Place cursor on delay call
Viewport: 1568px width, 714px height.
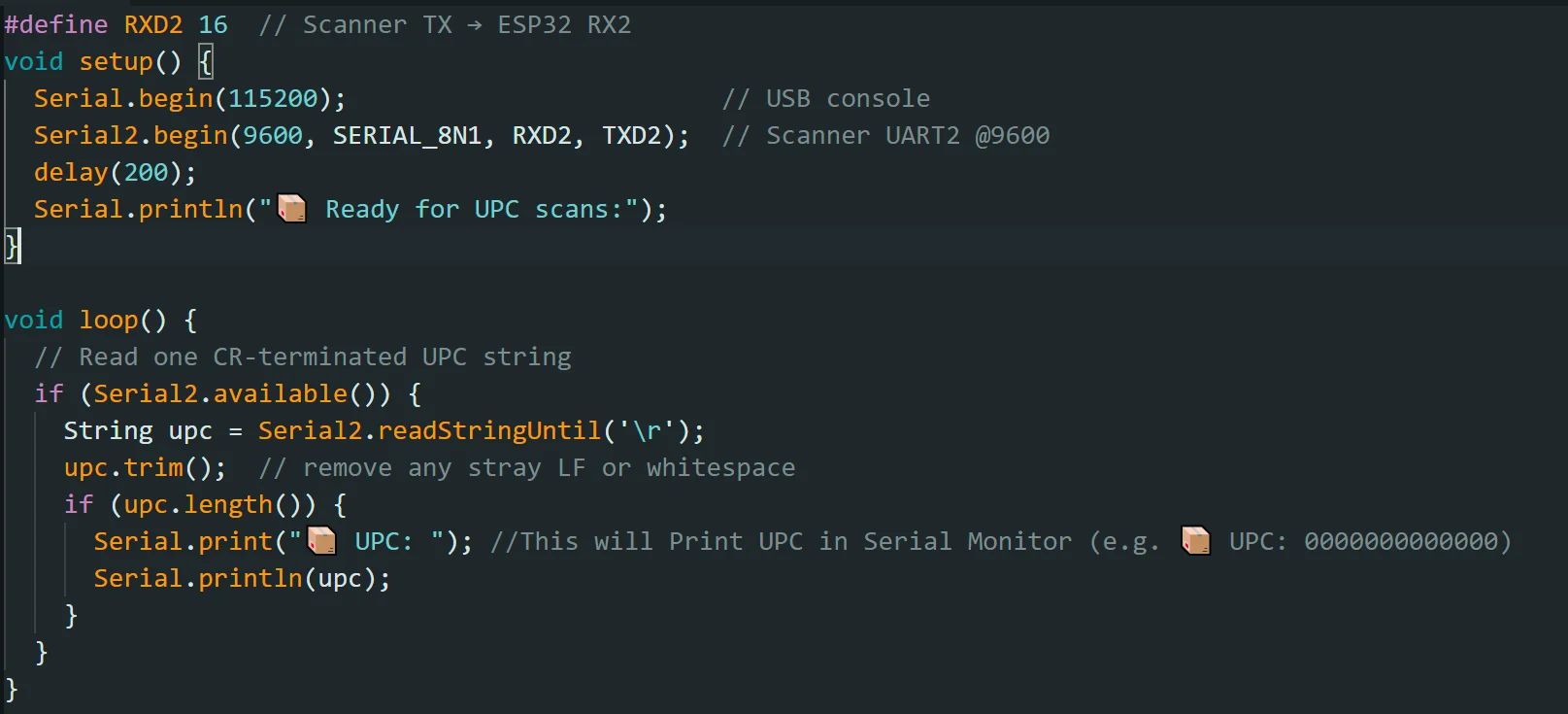[x=71, y=172]
